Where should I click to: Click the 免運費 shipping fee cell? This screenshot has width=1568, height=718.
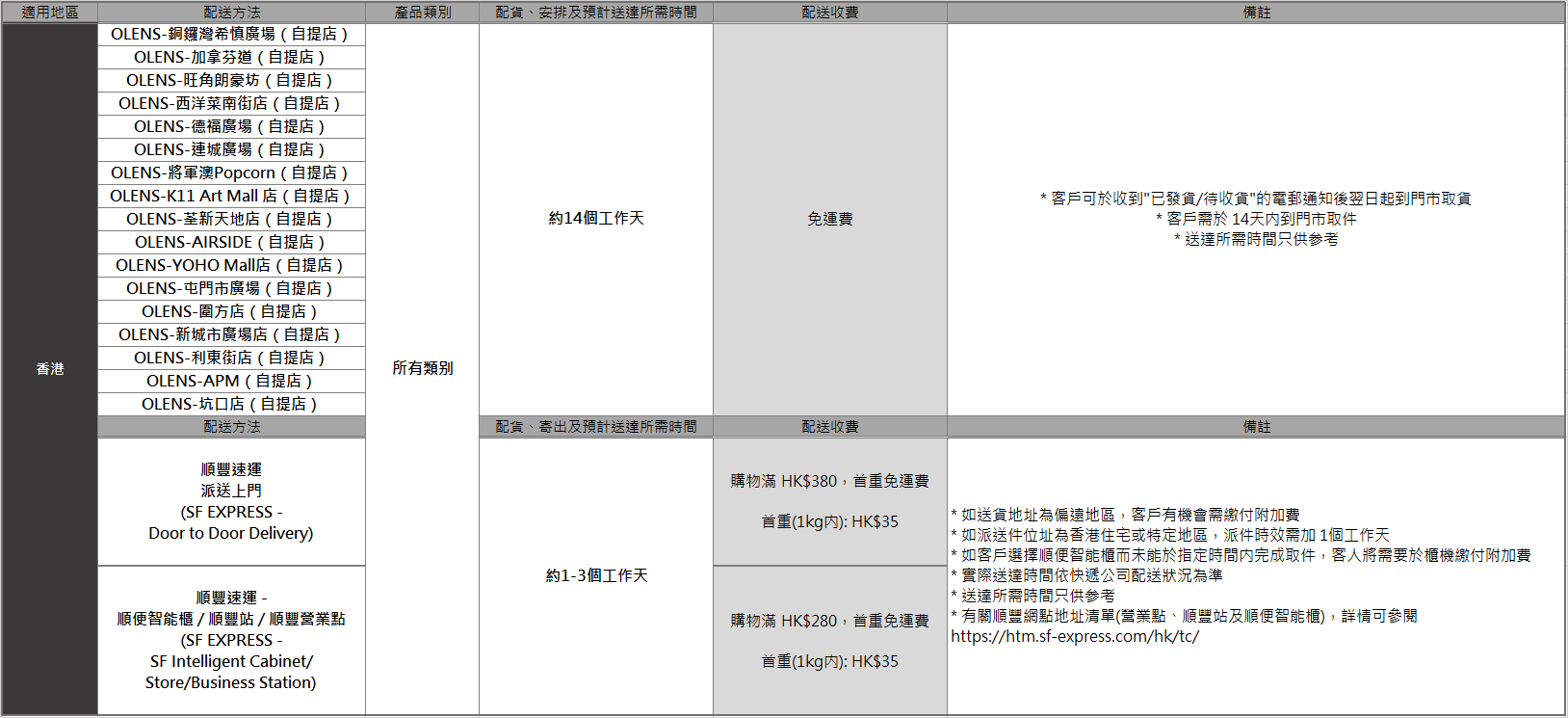[x=830, y=219]
